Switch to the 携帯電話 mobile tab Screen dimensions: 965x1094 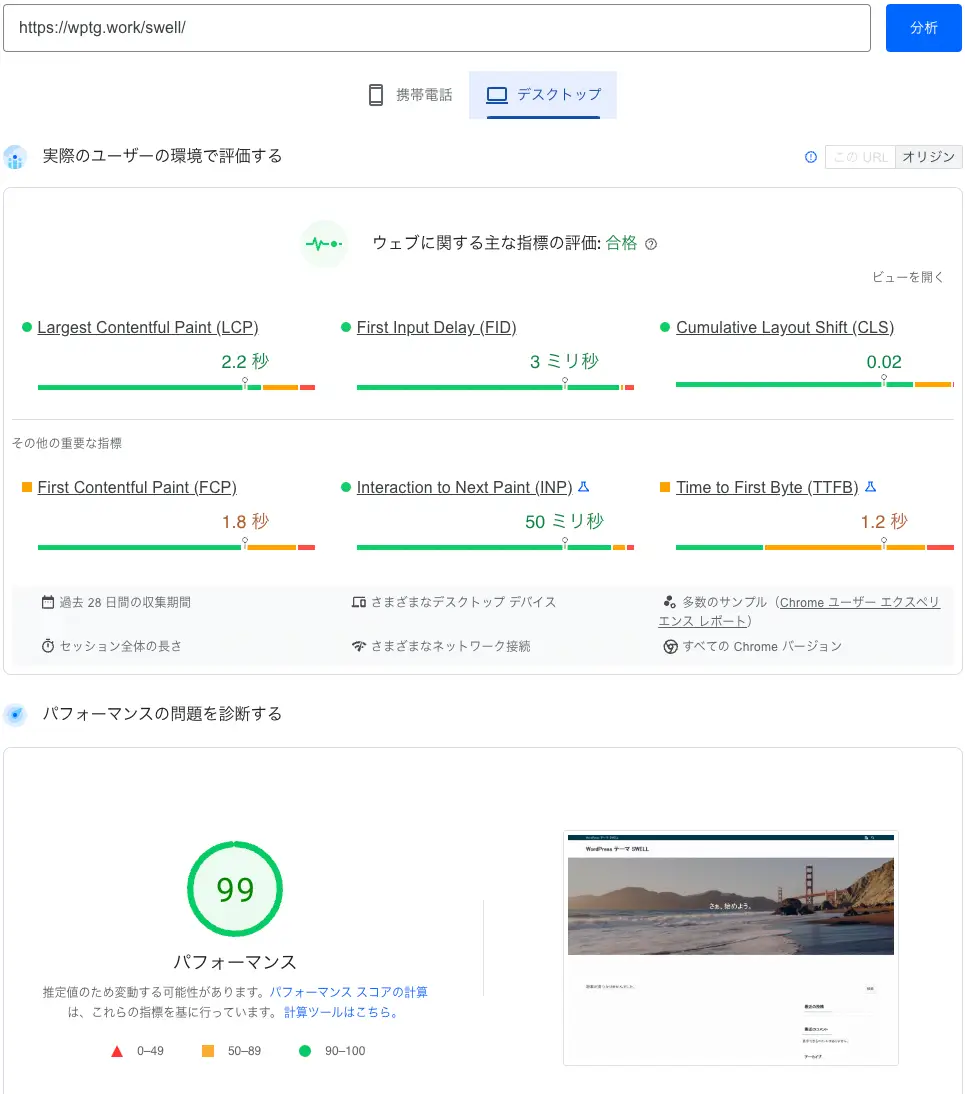(x=410, y=95)
